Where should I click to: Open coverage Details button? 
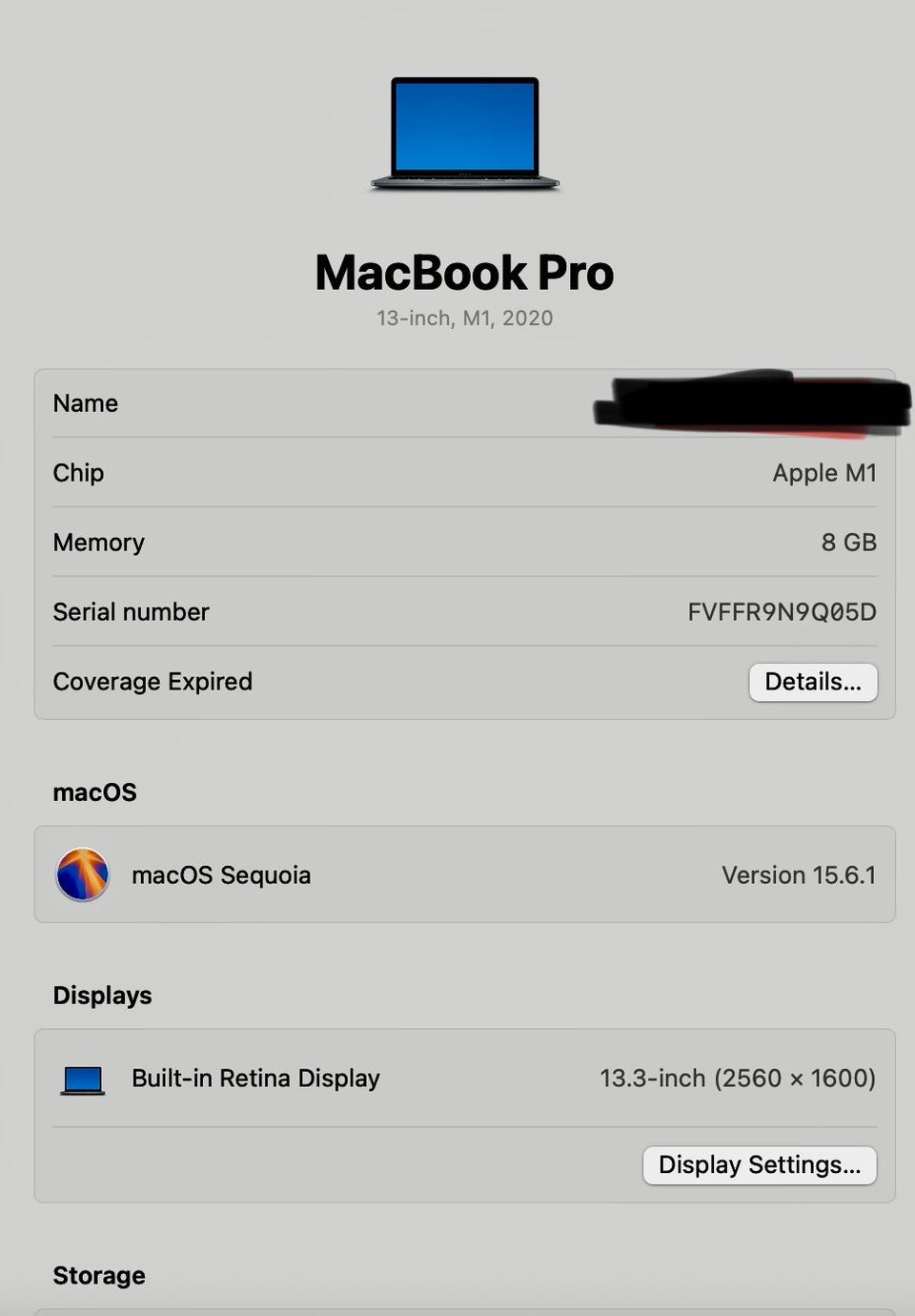(x=813, y=682)
